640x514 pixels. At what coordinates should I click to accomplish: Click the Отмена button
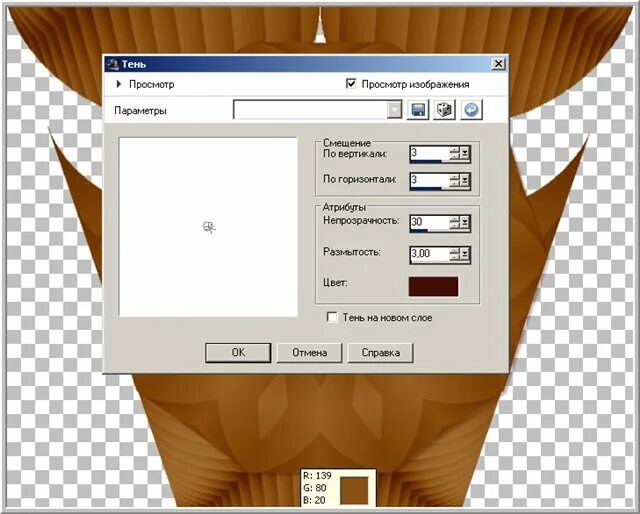click(309, 353)
